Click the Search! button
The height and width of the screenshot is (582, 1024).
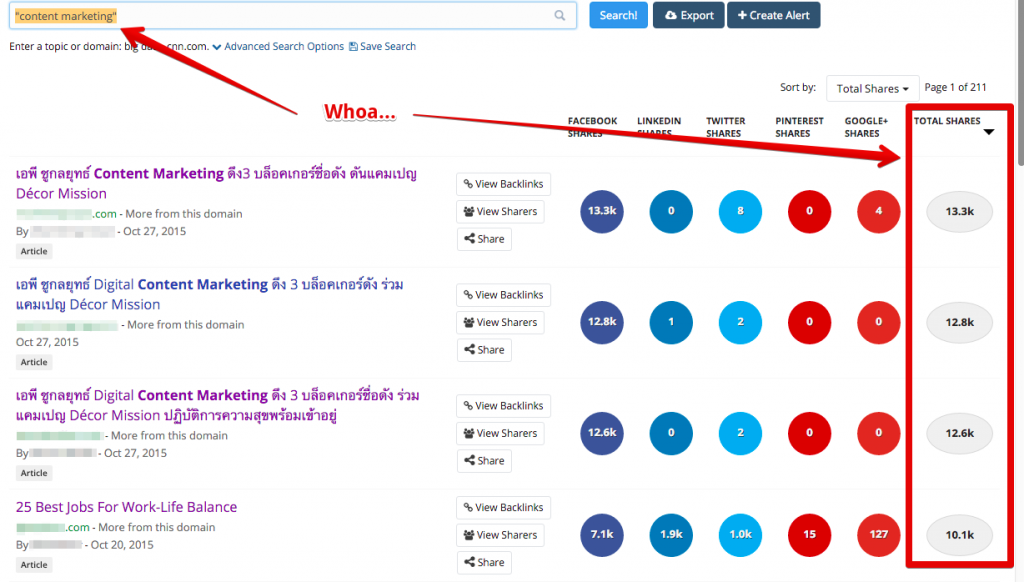point(618,15)
